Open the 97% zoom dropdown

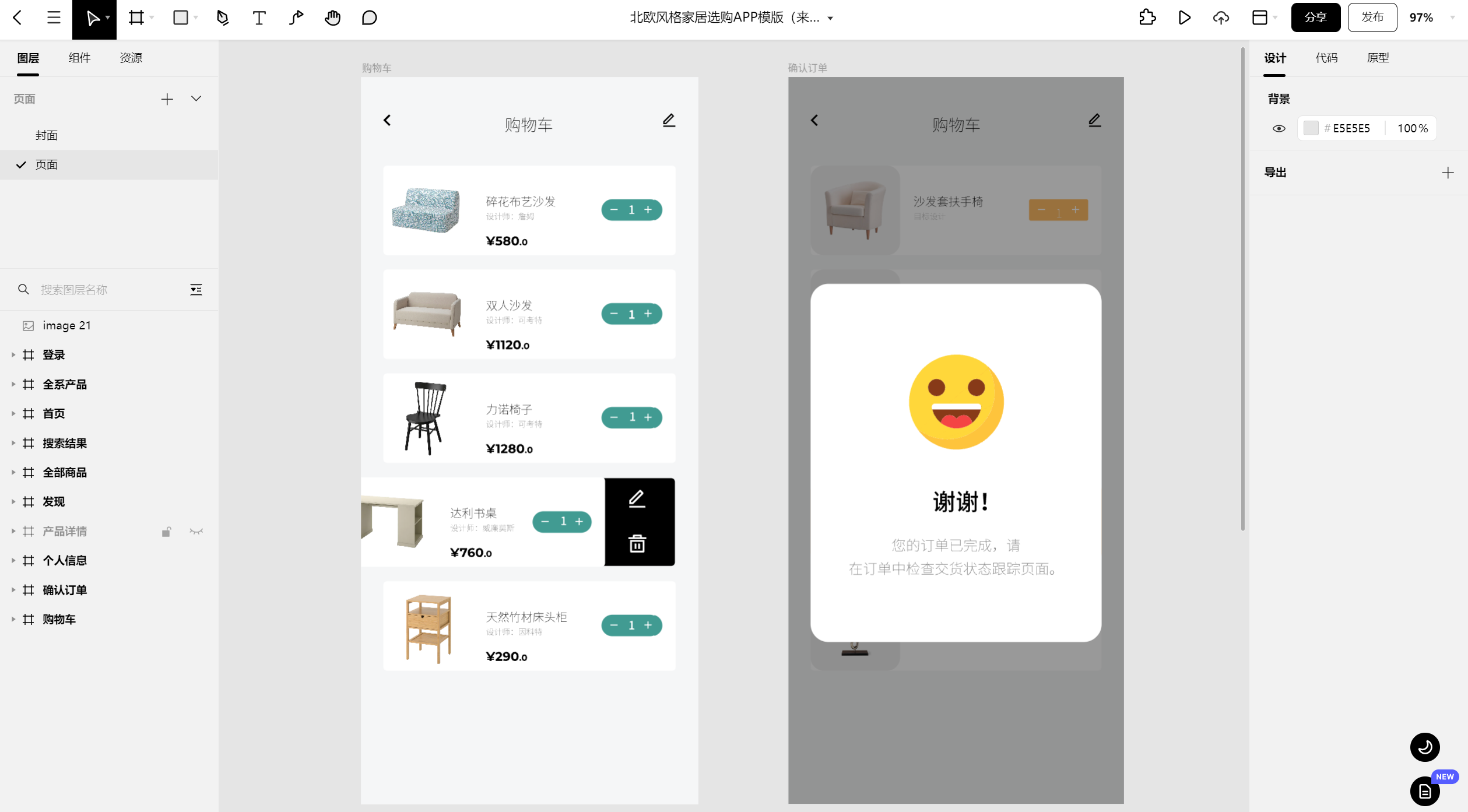coord(1452,18)
